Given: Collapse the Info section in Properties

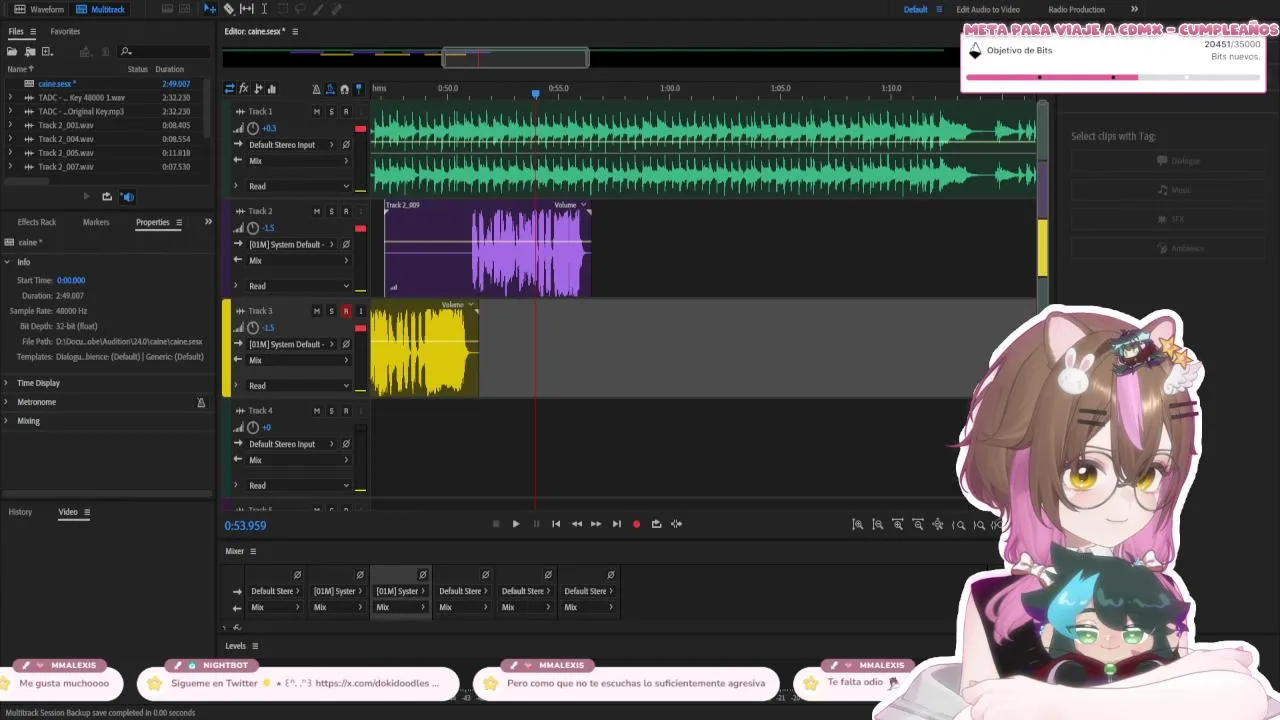Looking at the screenshot, I should point(8,262).
